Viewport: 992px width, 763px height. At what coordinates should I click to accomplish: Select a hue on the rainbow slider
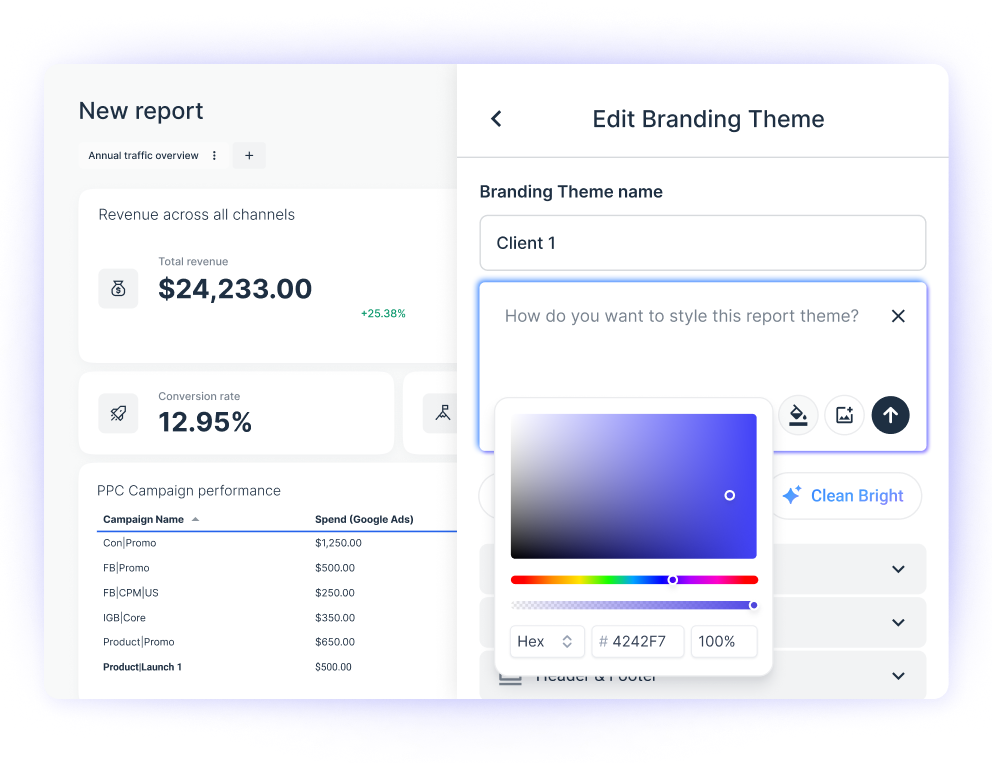click(673, 579)
